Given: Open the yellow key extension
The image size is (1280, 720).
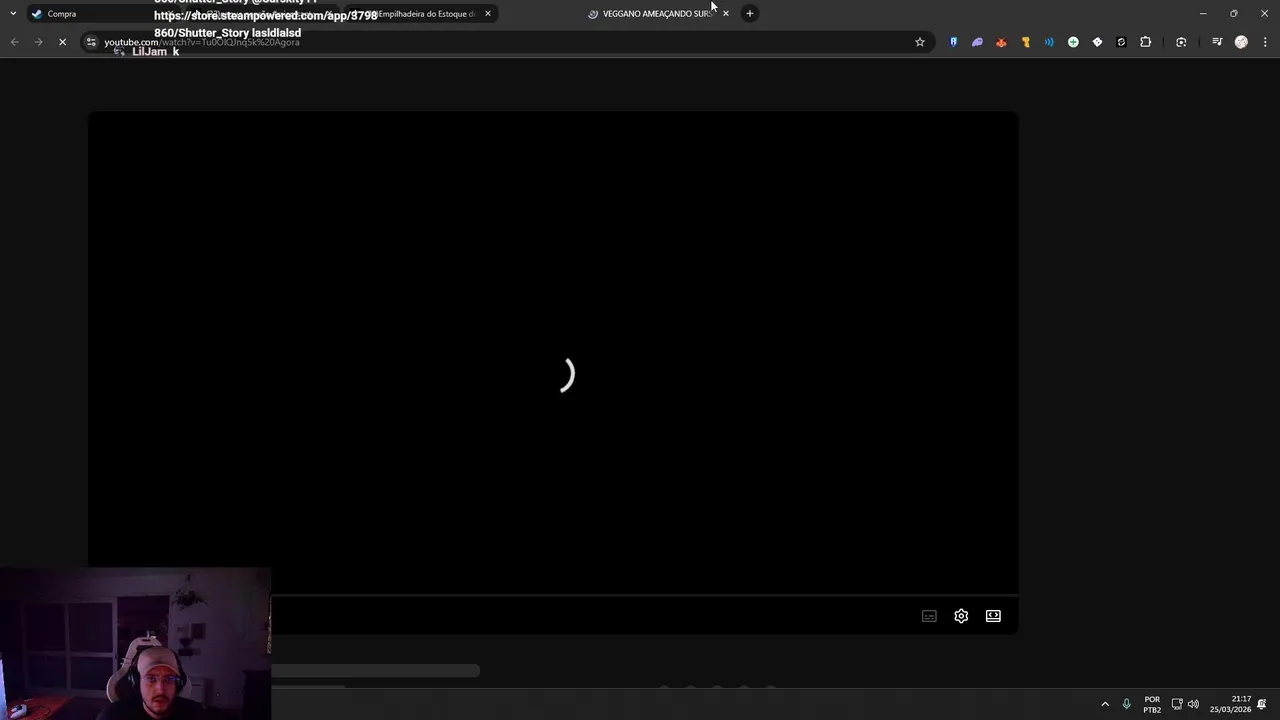Looking at the screenshot, I should (1025, 42).
